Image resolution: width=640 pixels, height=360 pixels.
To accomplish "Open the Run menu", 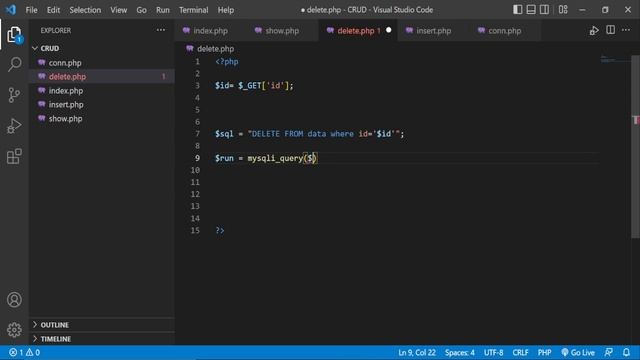I will click(162, 10).
